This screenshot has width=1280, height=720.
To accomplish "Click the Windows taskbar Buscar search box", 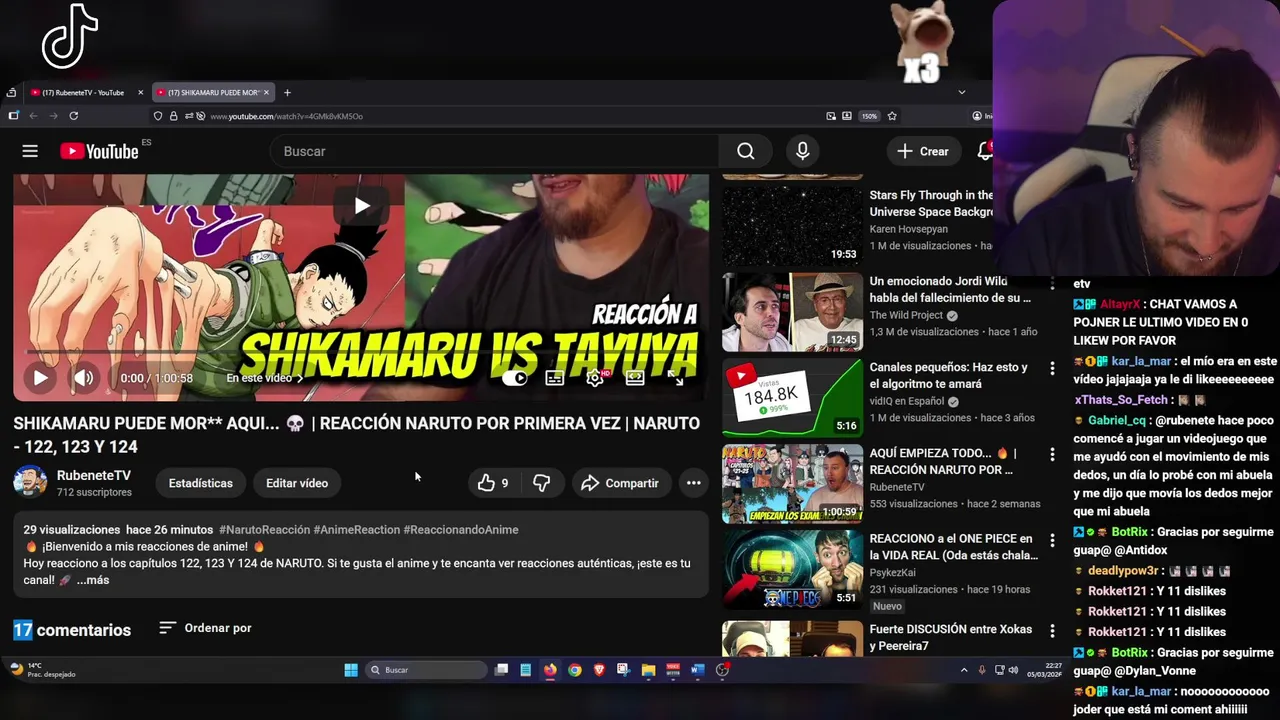I will [426, 670].
